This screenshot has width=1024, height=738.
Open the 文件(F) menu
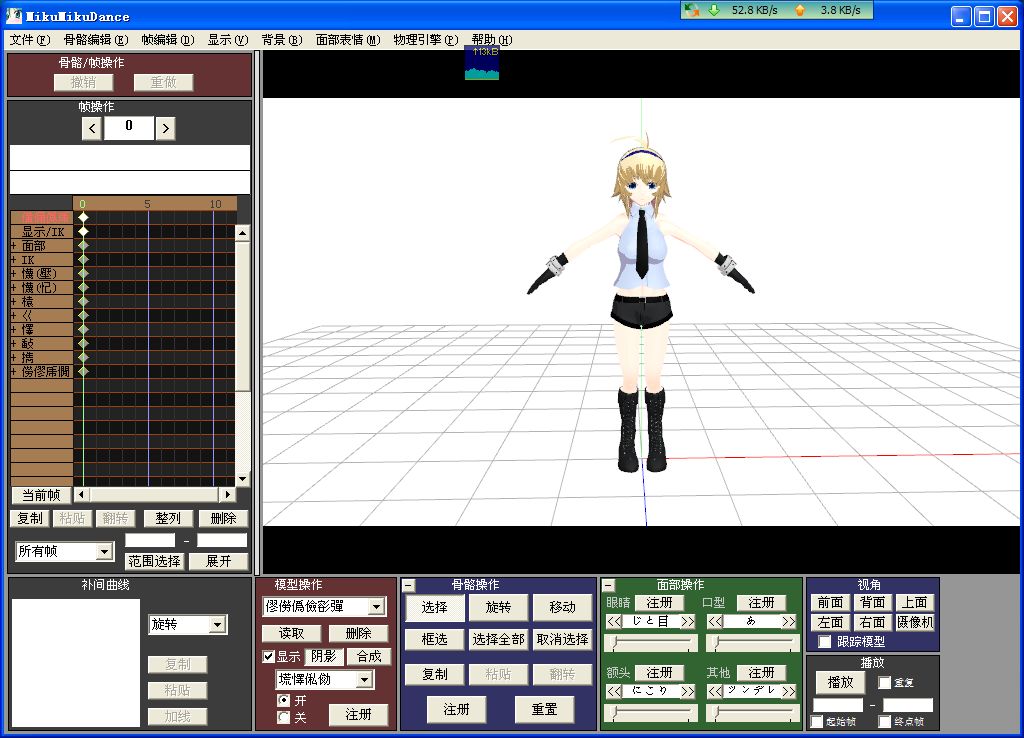click(30, 40)
